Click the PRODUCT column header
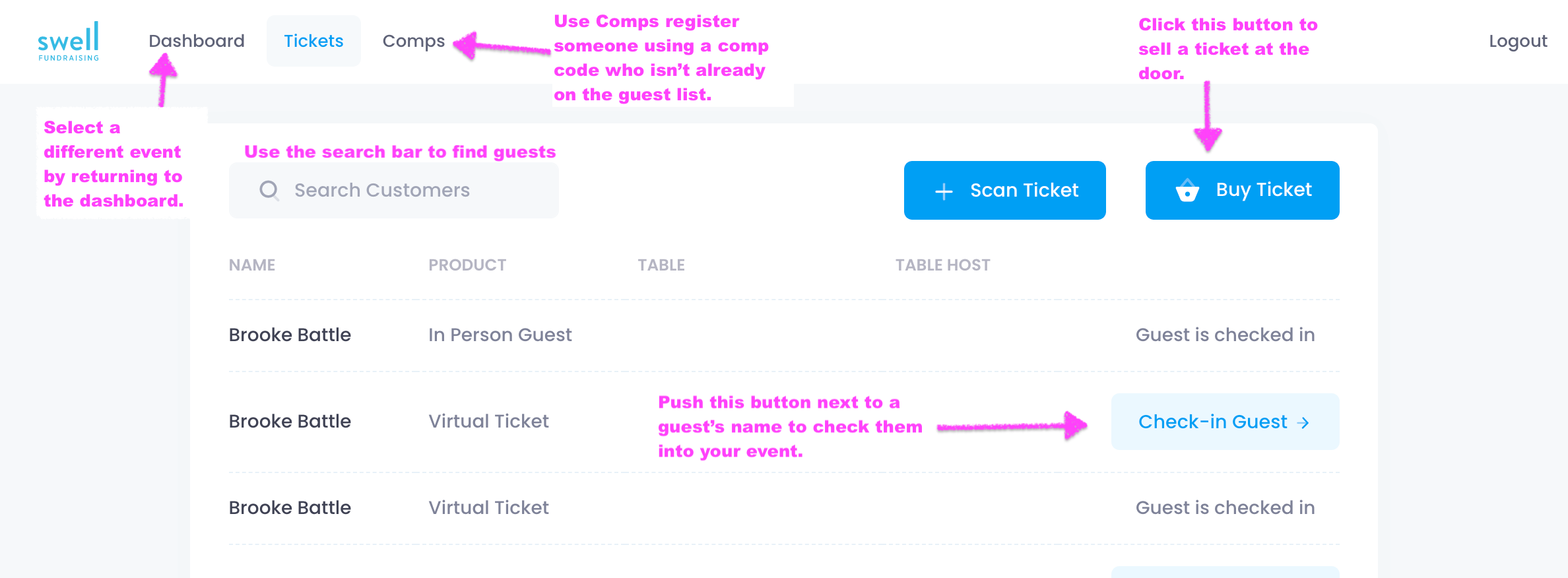1568x578 pixels. click(x=467, y=265)
